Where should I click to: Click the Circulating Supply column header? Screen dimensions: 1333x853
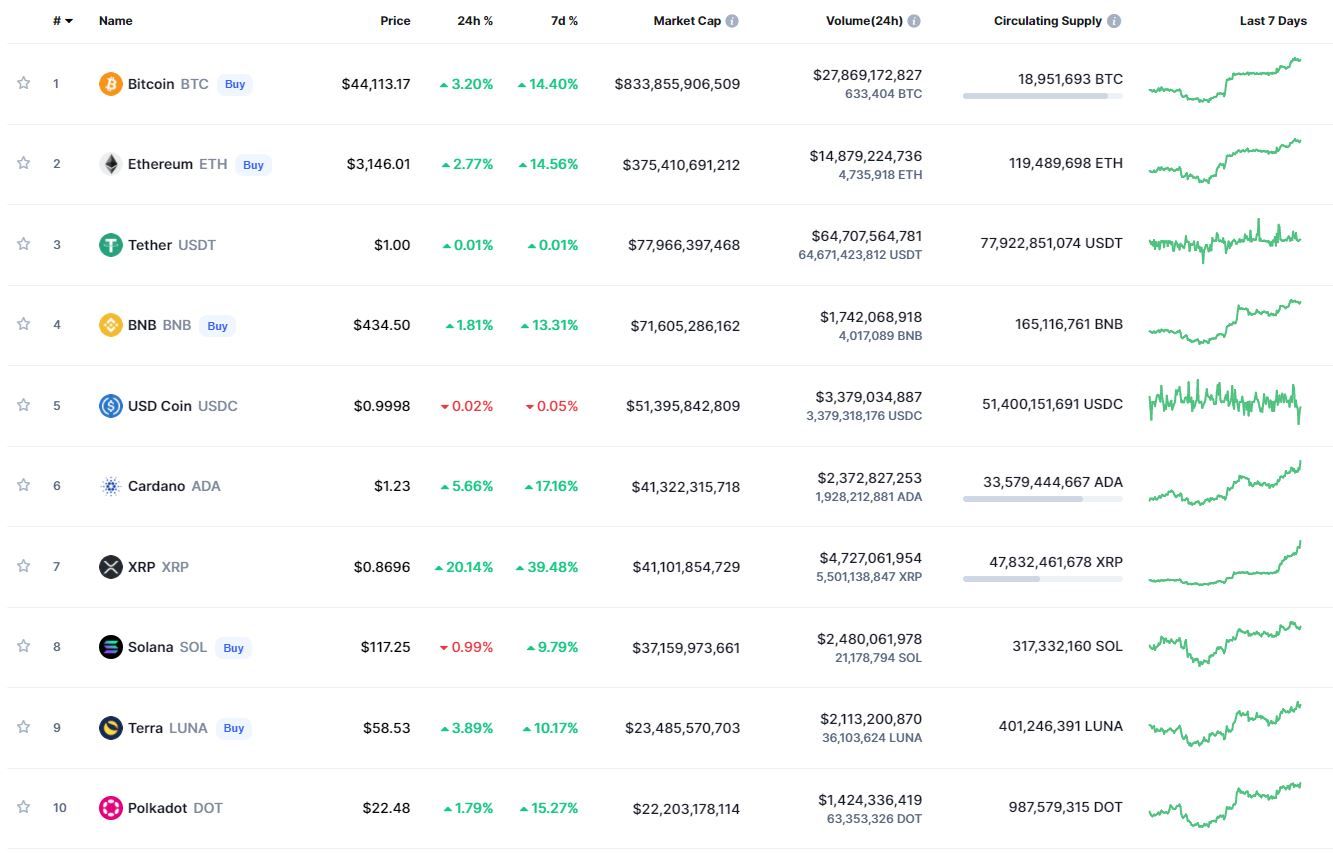(x=1048, y=21)
